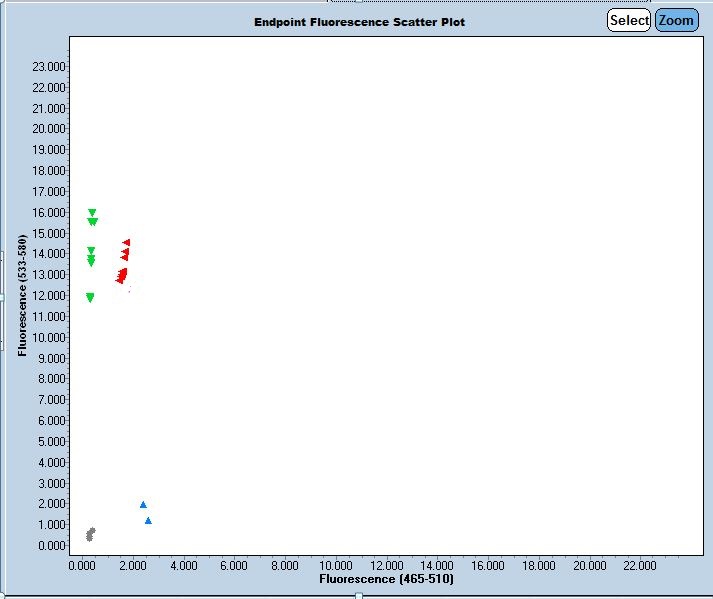Click the lowest green triangle near 12.000
The width and height of the screenshot is (713, 599).
tap(90, 297)
